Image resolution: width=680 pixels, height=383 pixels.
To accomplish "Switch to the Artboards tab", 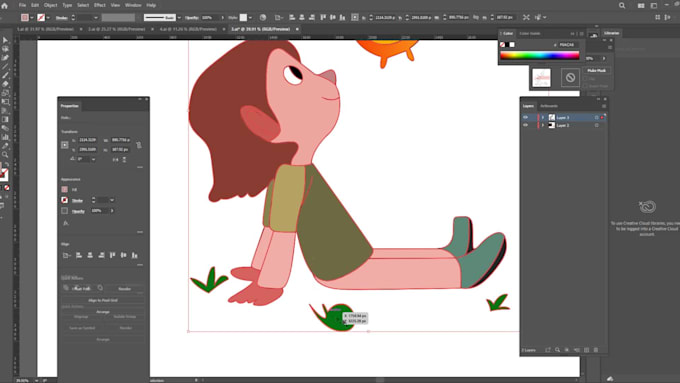I will tap(549, 106).
